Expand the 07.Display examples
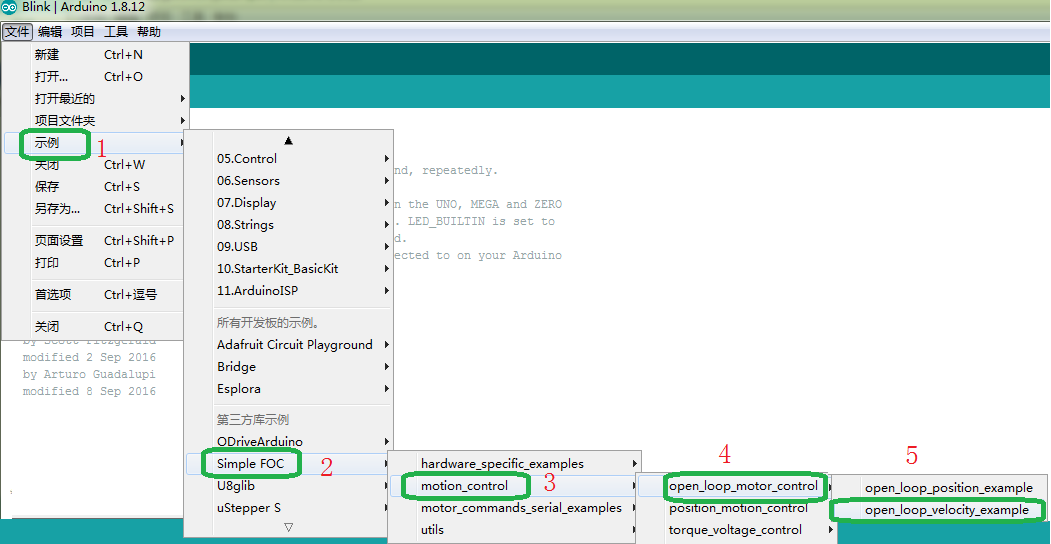Viewport: 1051px width, 544px height. (289, 203)
